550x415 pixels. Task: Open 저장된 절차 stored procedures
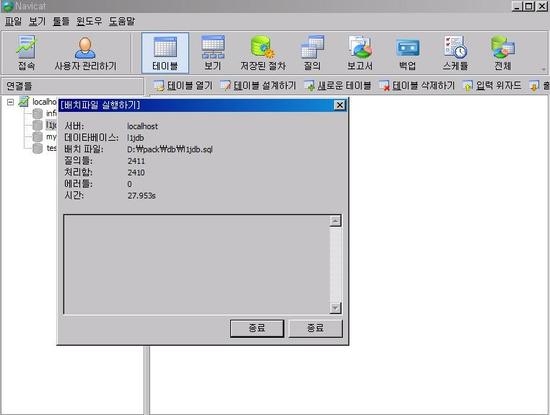263,53
